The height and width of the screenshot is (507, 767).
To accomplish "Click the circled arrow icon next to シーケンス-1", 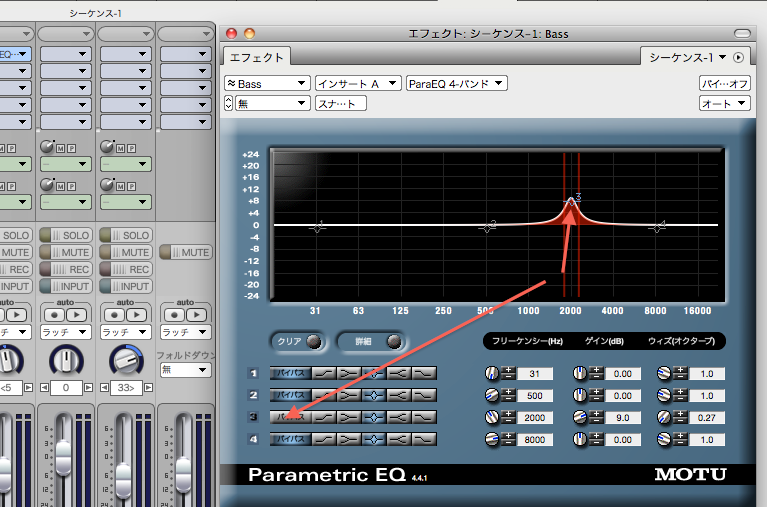I will pos(738,58).
